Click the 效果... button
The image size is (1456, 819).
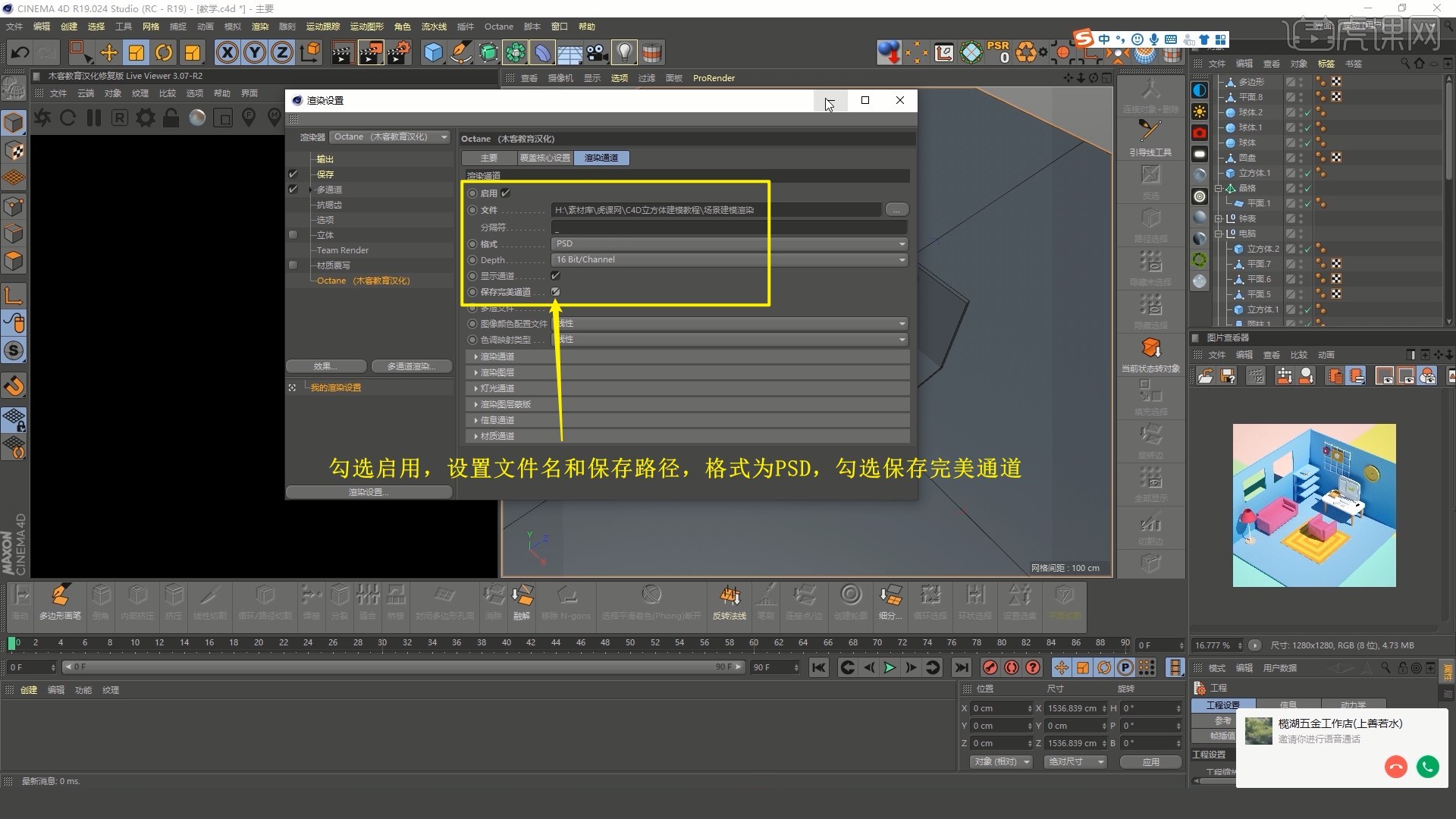click(326, 366)
